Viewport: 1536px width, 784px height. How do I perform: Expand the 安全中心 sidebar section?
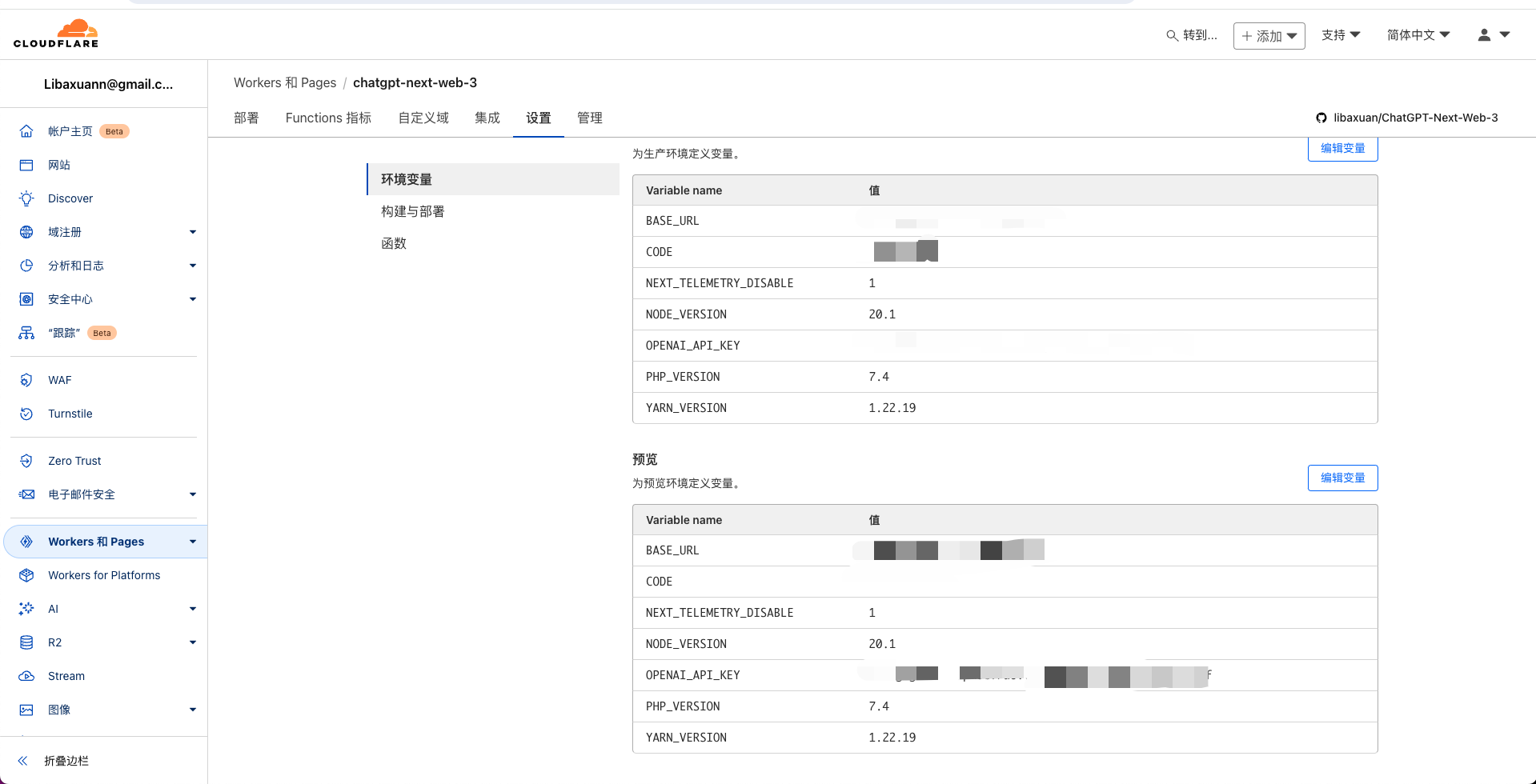pos(192,299)
